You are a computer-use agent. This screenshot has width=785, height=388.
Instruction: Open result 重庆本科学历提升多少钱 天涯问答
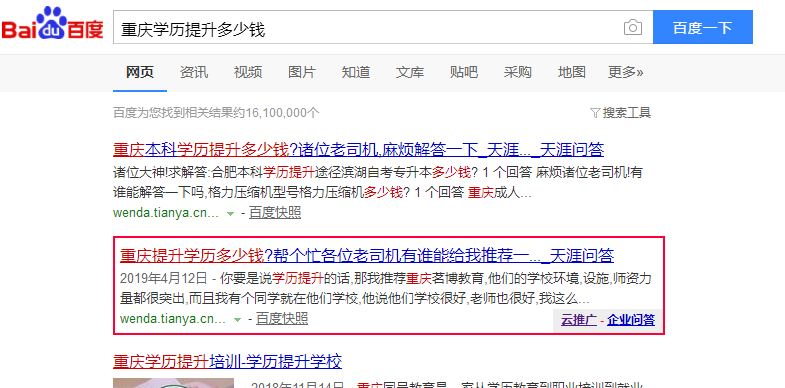pyautogui.click(x=358, y=150)
